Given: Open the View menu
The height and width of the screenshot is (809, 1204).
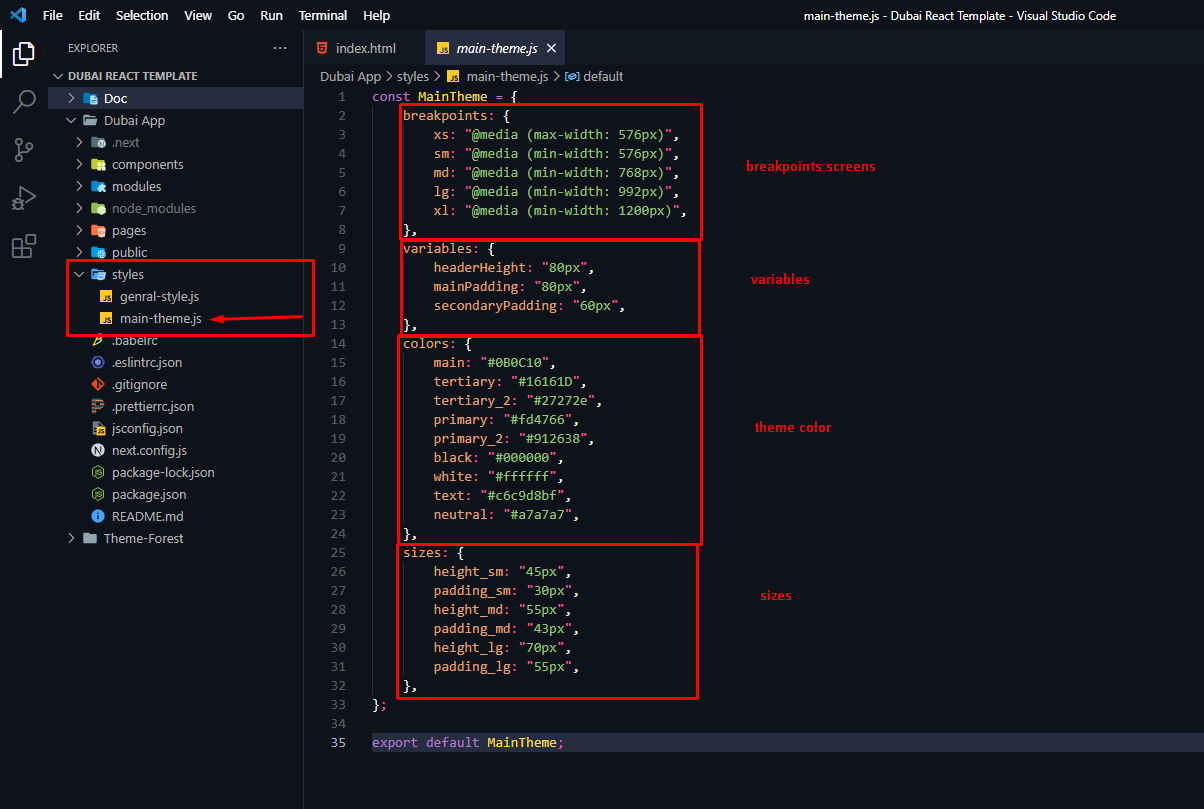Looking at the screenshot, I should tap(198, 15).
